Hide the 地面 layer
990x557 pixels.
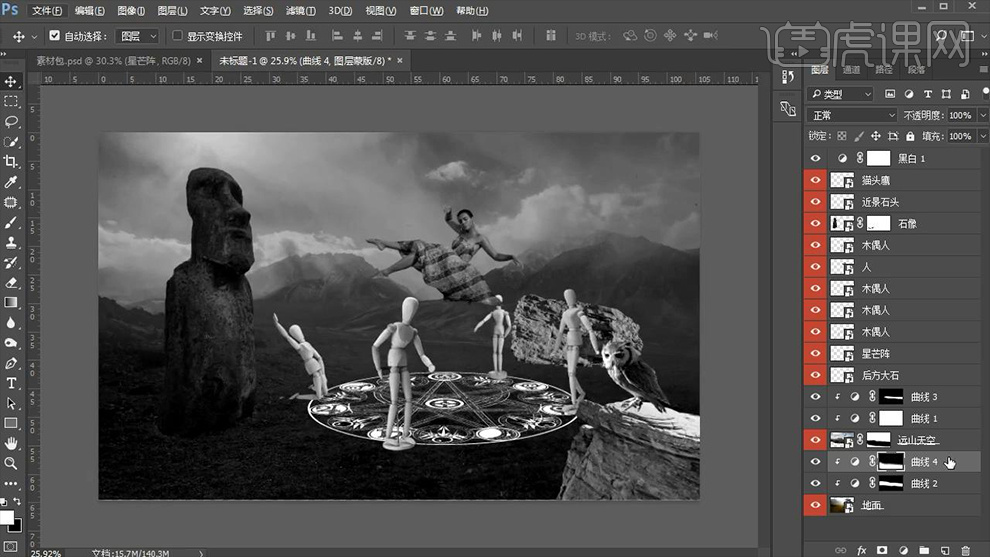pos(815,505)
